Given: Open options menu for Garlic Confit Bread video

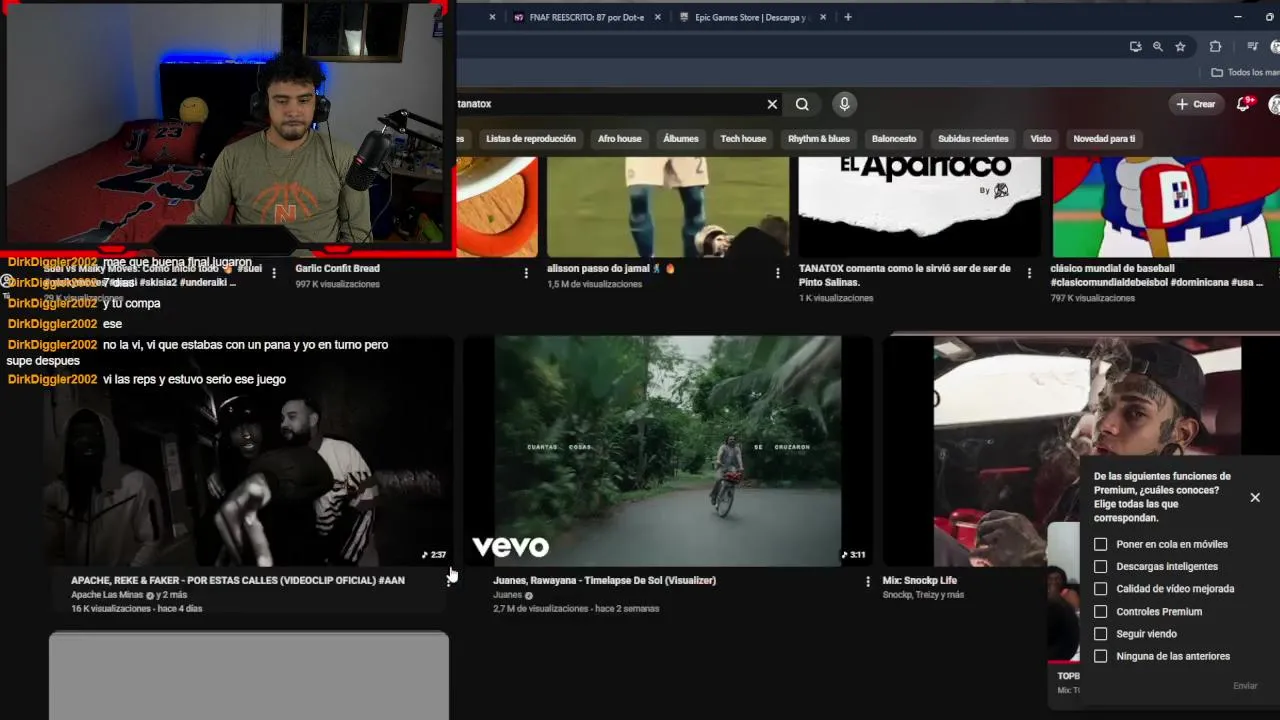Looking at the screenshot, I should point(526,273).
